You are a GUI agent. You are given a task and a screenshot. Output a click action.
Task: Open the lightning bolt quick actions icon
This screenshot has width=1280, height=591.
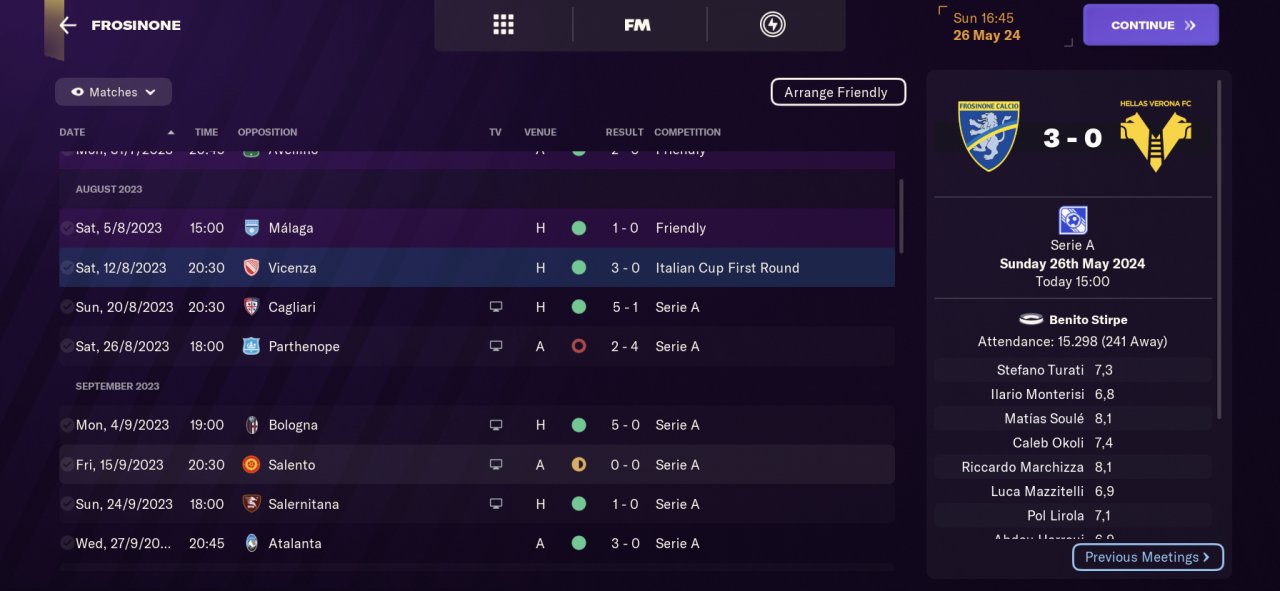(x=772, y=25)
